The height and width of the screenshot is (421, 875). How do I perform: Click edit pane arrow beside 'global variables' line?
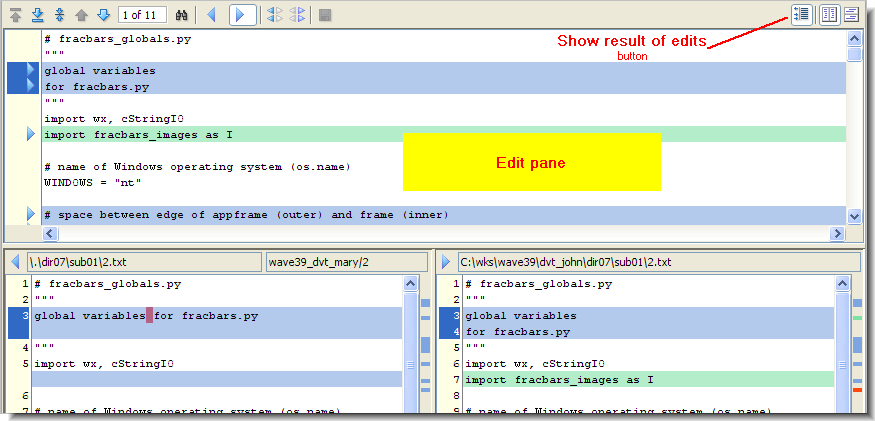30,71
